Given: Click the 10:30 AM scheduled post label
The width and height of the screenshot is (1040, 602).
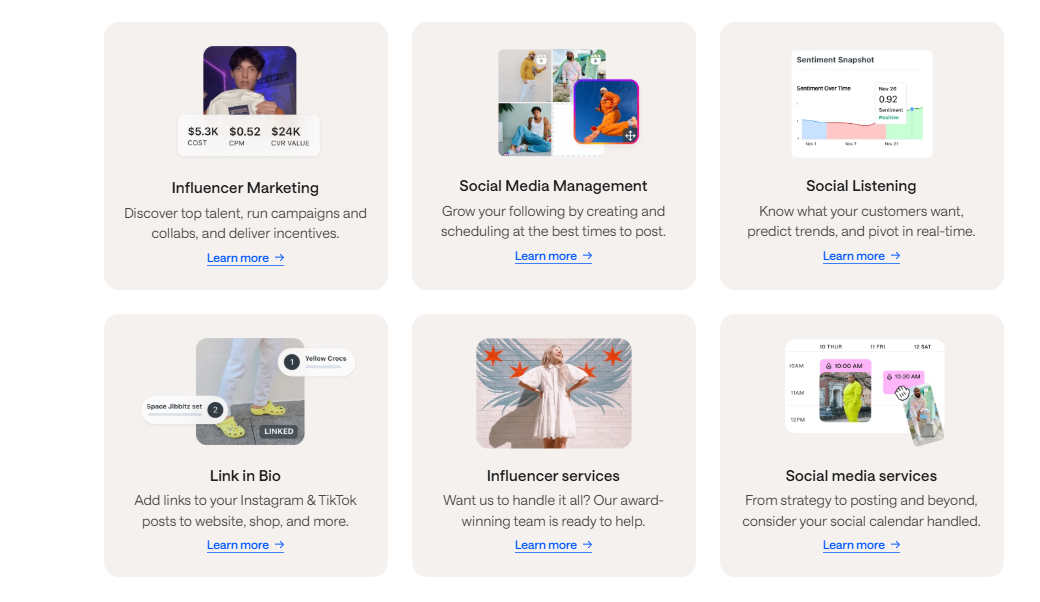Looking at the screenshot, I should (904, 377).
